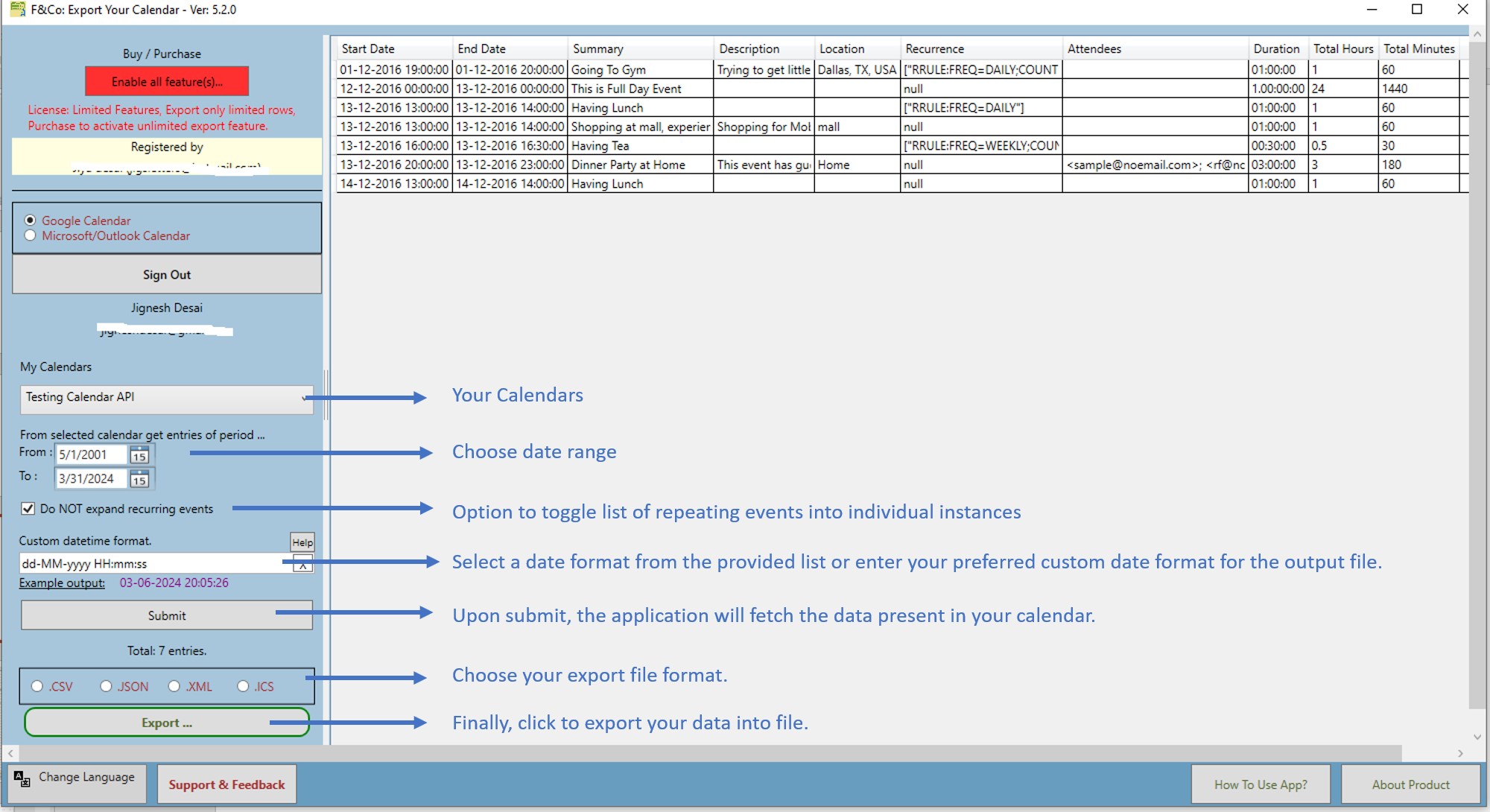Select the Microsoft/Outlook Calendar radio option

(x=31, y=235)
